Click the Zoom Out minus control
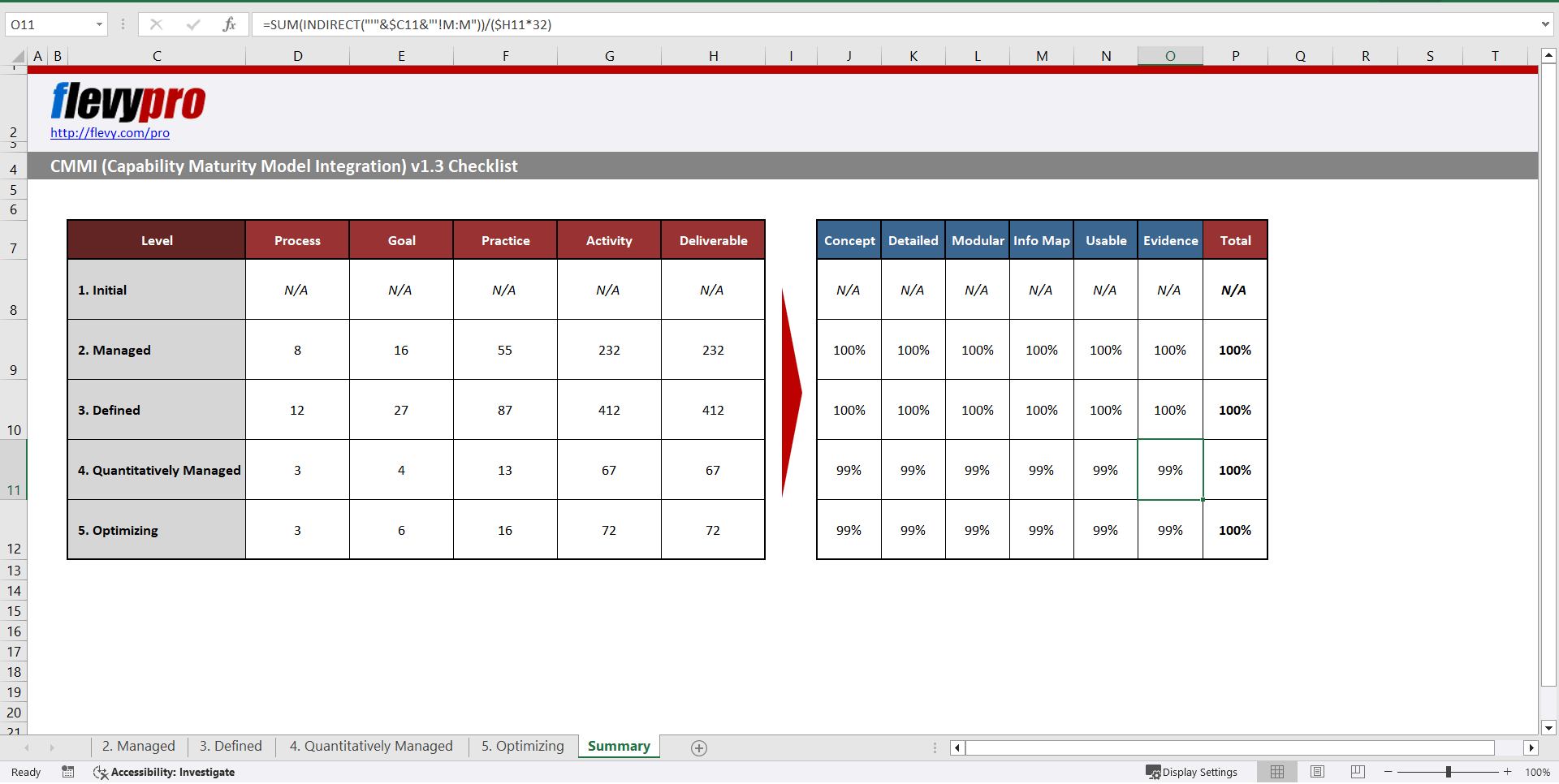Image resolution: width=1559 pixels, height=784 pixels. (x=1388, y=772)
